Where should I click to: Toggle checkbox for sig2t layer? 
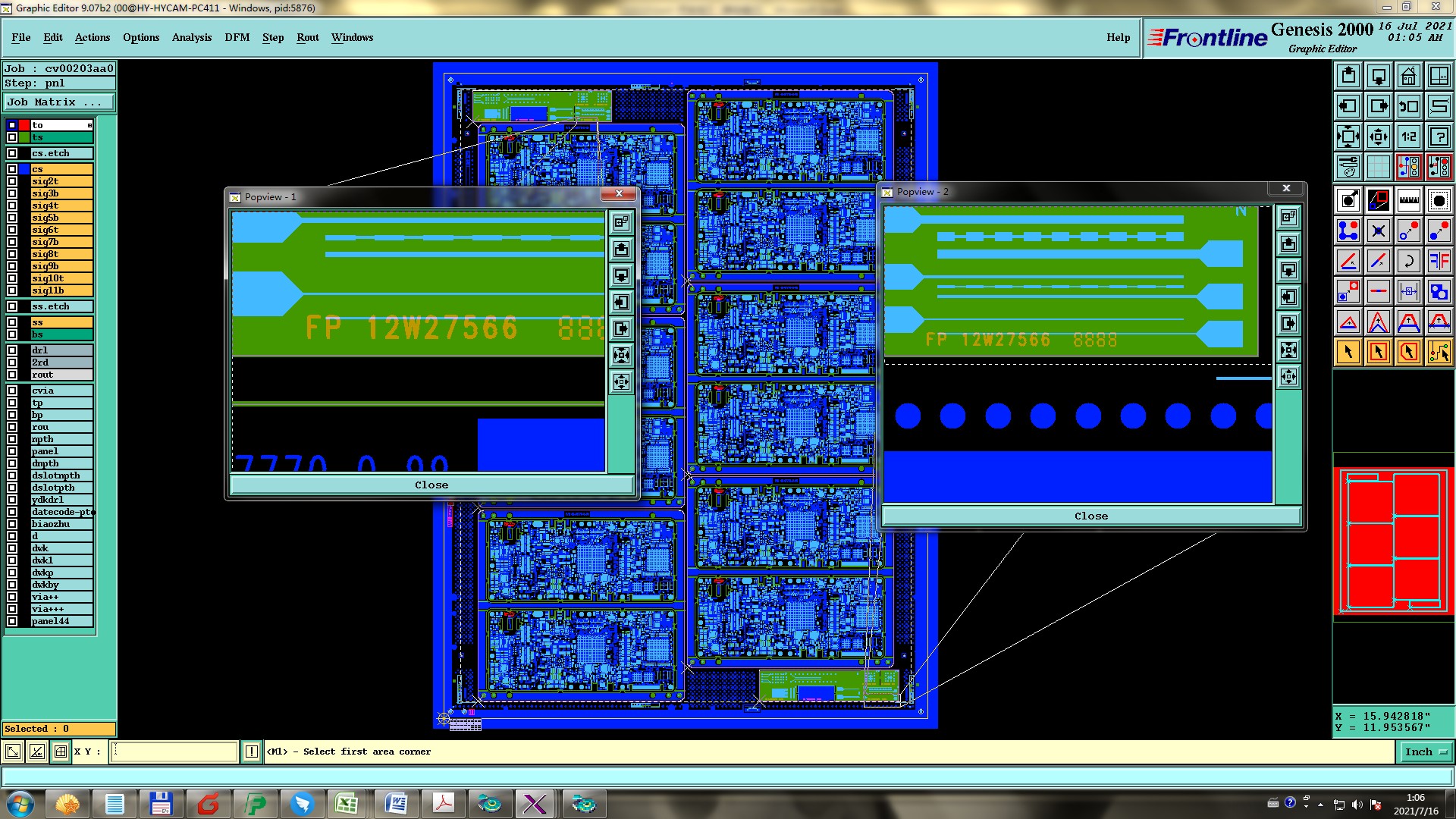click(12, 181)
